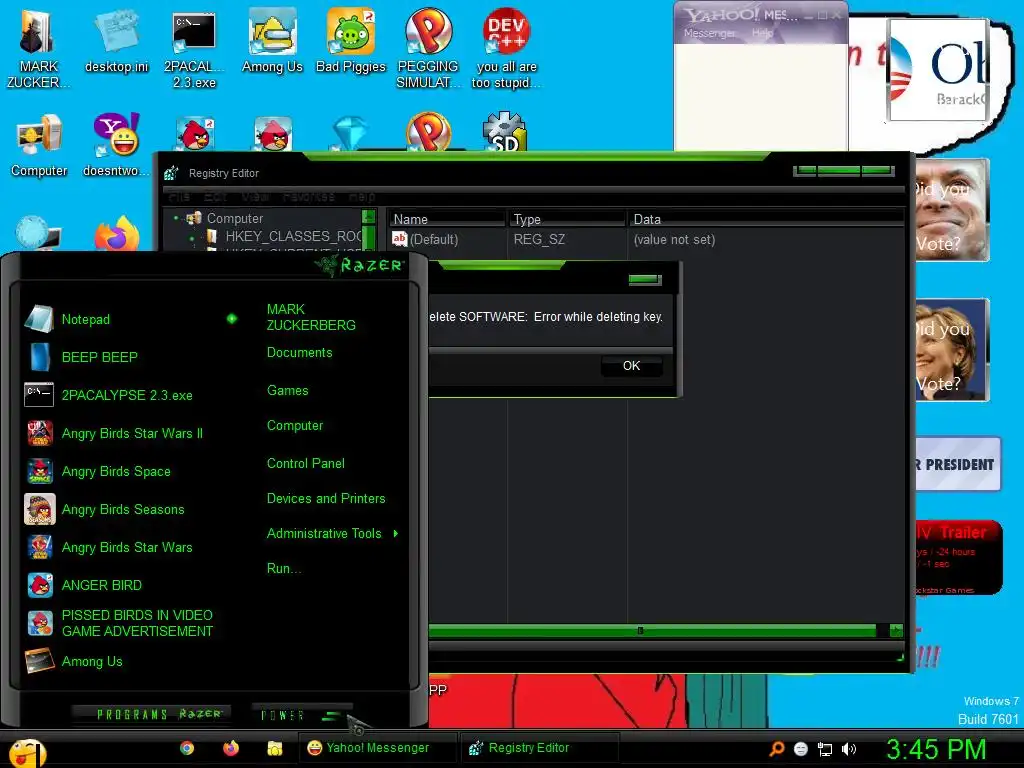Switch to Registry Editor taskbar button
The image size is (1024, 768).
[x=539, y=748]
